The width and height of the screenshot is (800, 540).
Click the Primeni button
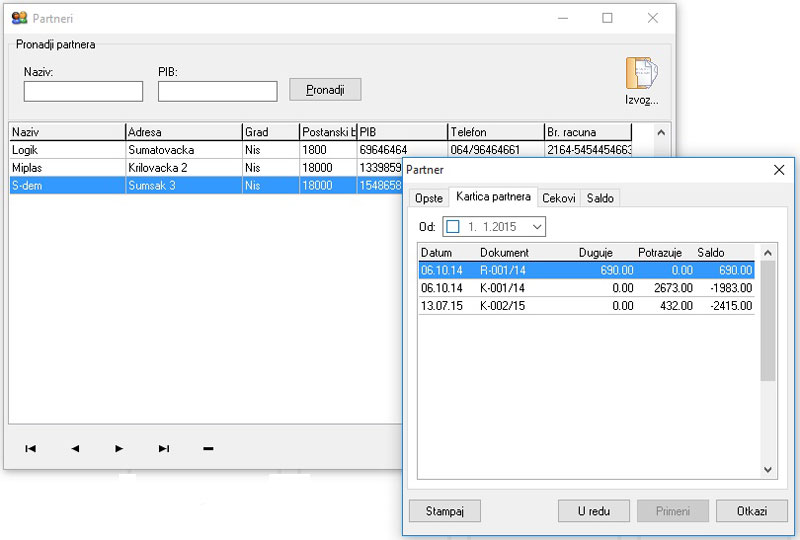672,511
